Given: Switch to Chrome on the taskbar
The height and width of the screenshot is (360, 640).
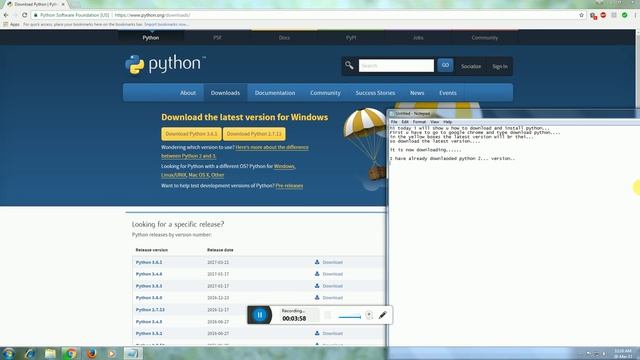Looking at the screenshot, I should [71, 353].
